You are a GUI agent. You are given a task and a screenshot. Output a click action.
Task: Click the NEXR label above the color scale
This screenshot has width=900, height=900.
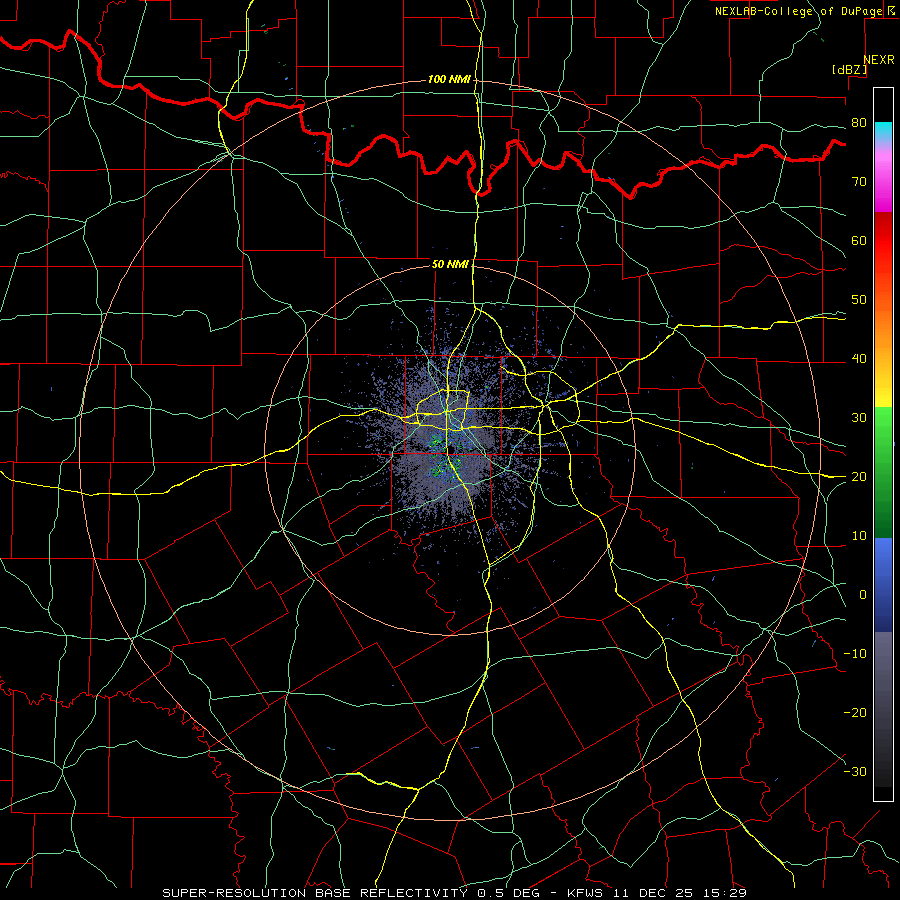(x=879, y=60)
